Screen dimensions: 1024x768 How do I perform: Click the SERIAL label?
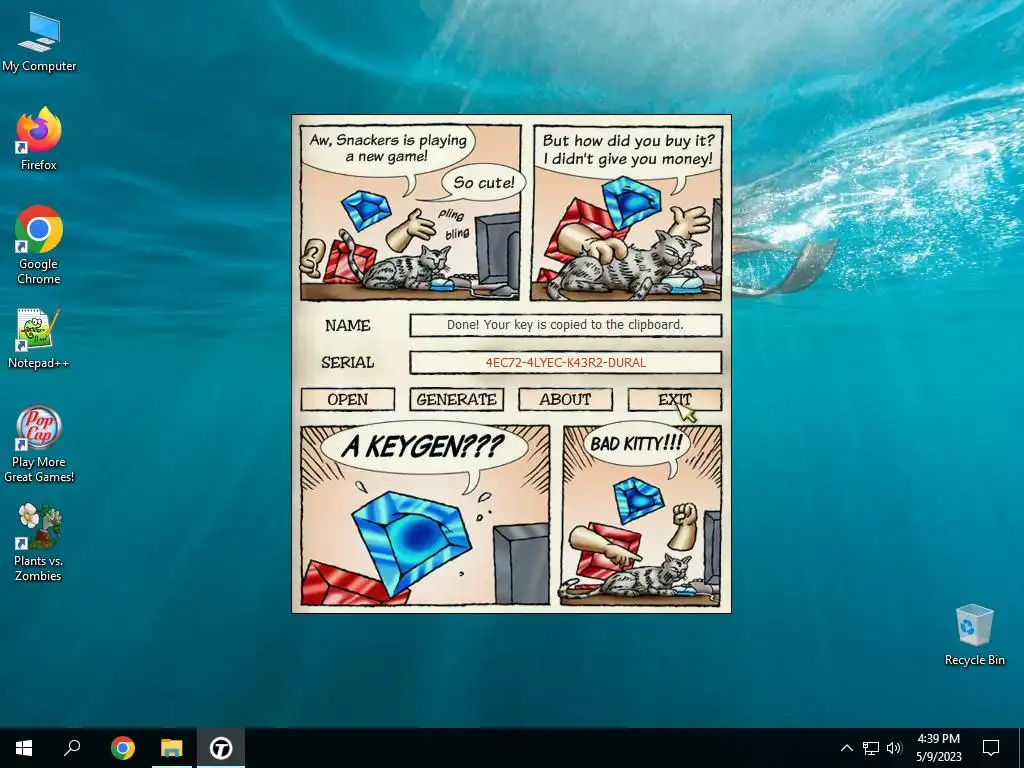(x=347, y=362)
